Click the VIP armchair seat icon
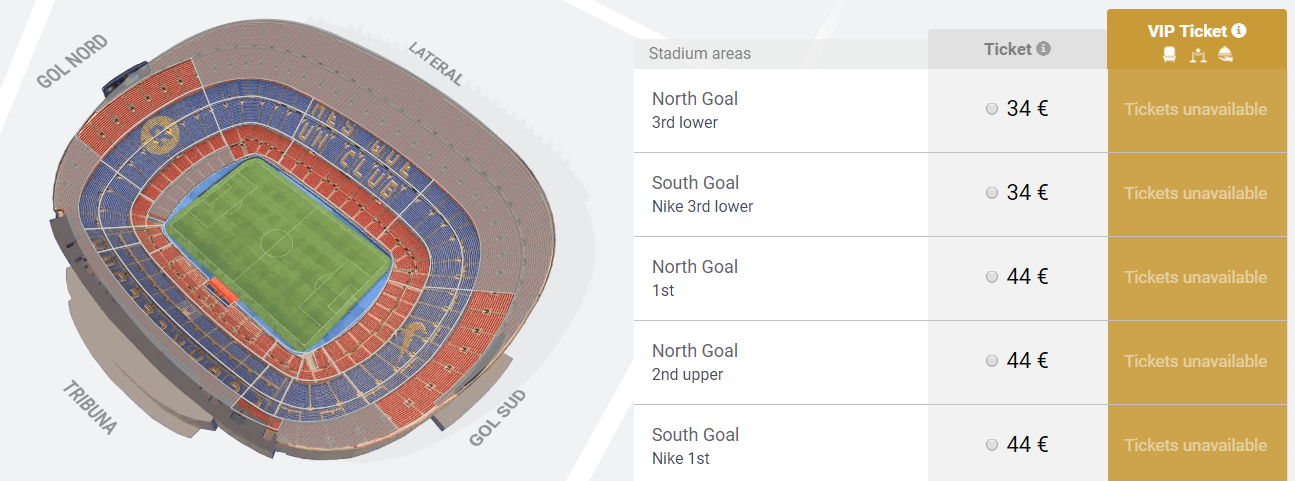This screenshot has width=1295, height=481. tap(1169, 55)
